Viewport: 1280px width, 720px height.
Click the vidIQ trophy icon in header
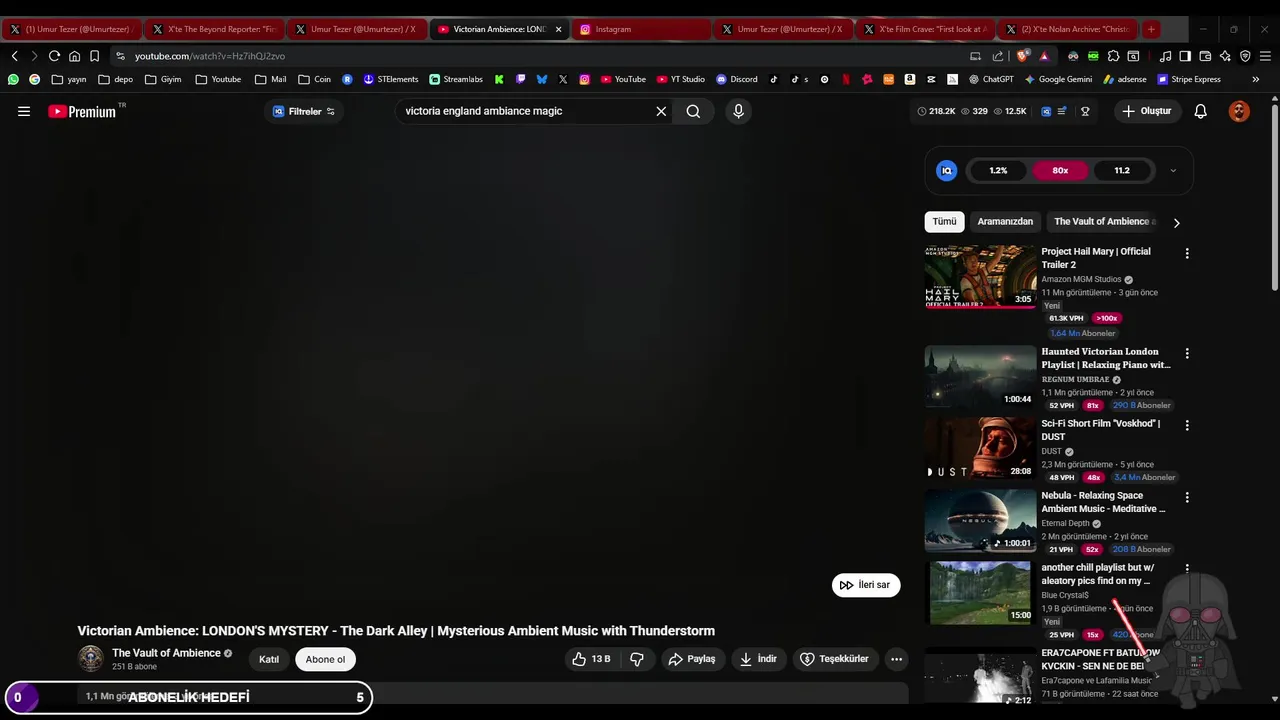[1085, 112]
